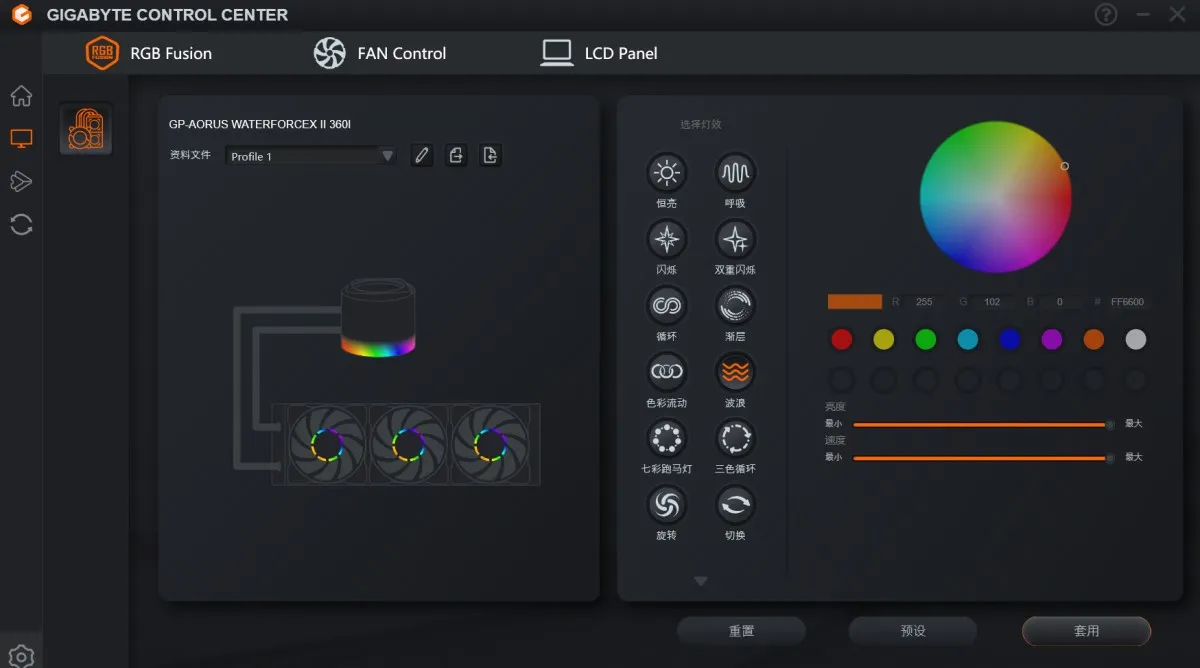
Task: Pick the red color swatch
Action: (841, 340)
